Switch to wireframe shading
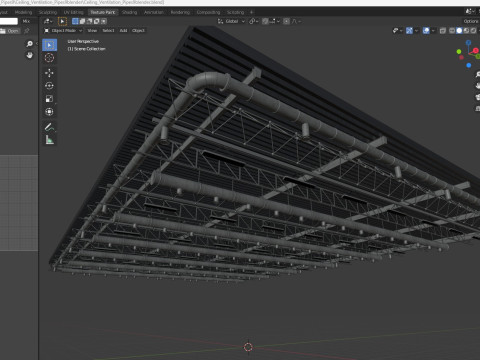480x360 pixels. [452, 31]
